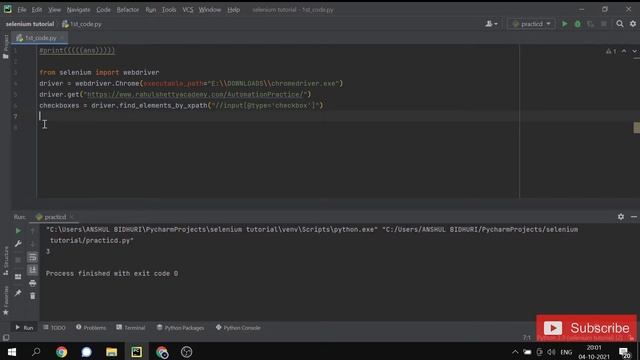Open the Python Packages tool window
This screenshot has height=360, width=640.
click(180, 328)
